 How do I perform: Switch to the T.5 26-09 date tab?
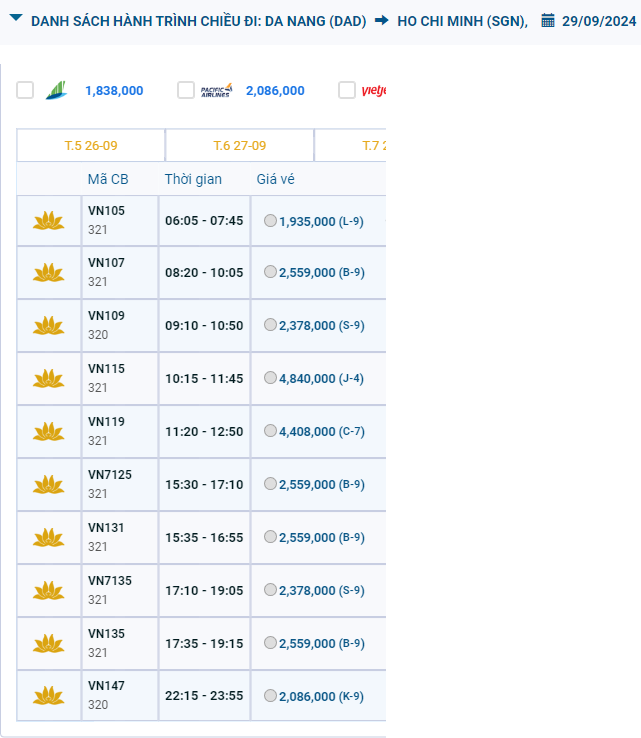point(90,146)
